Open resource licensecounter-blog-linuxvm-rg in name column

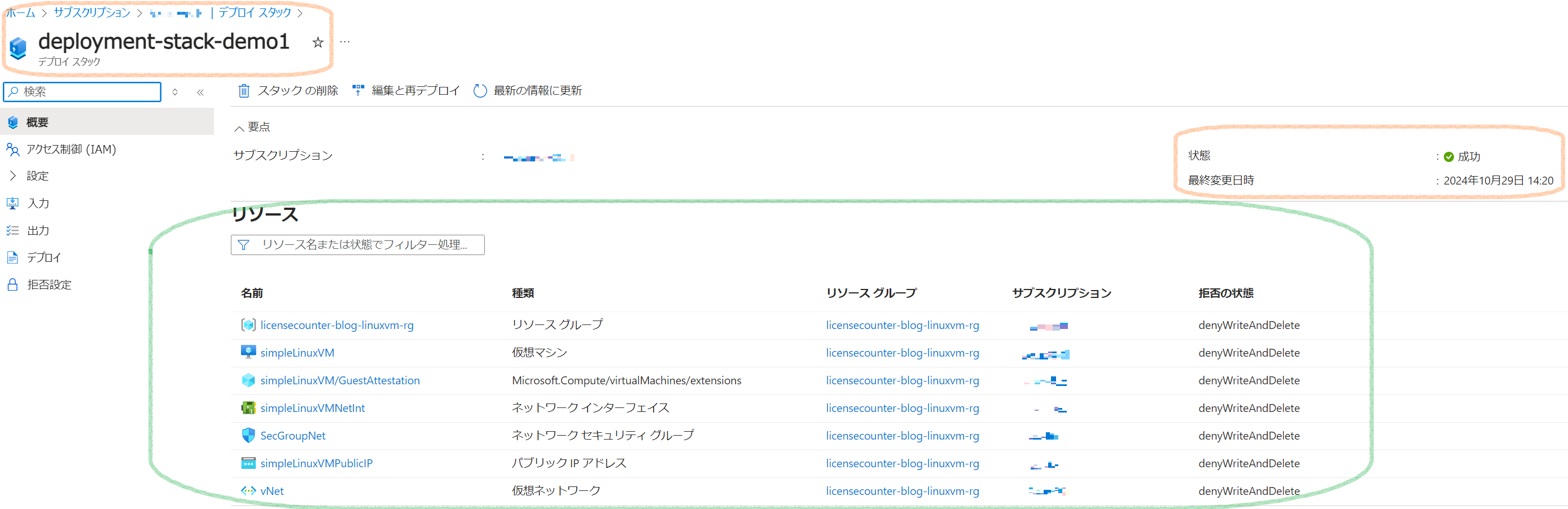coord(337,325)
